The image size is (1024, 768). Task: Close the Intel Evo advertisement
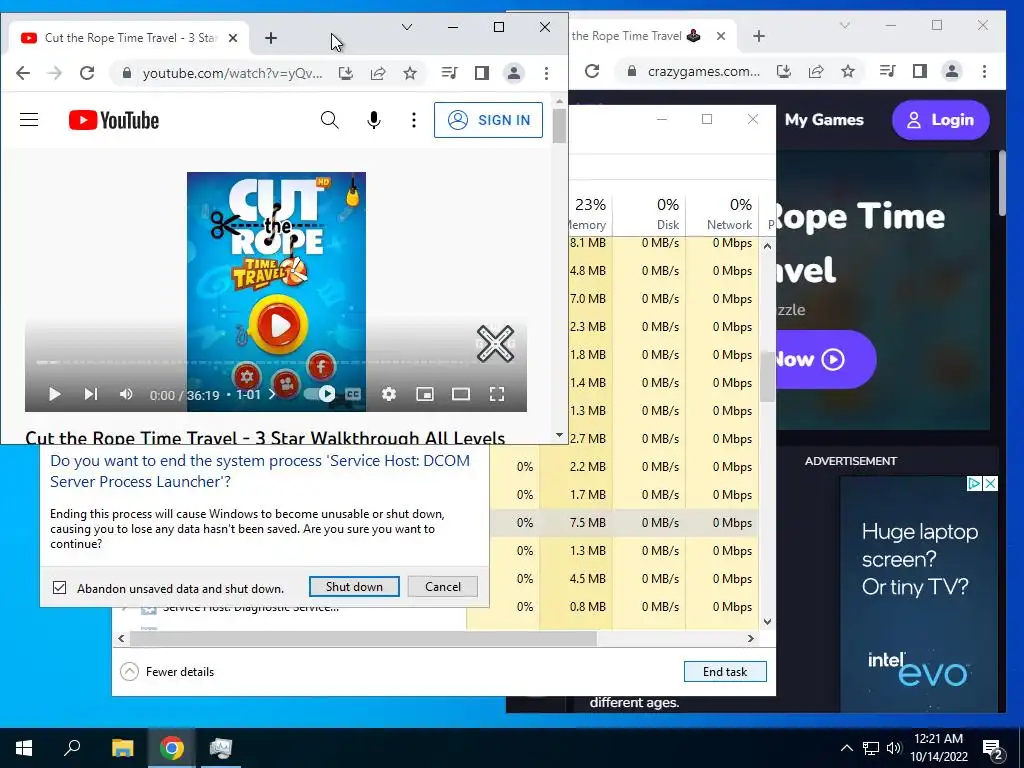990,483
